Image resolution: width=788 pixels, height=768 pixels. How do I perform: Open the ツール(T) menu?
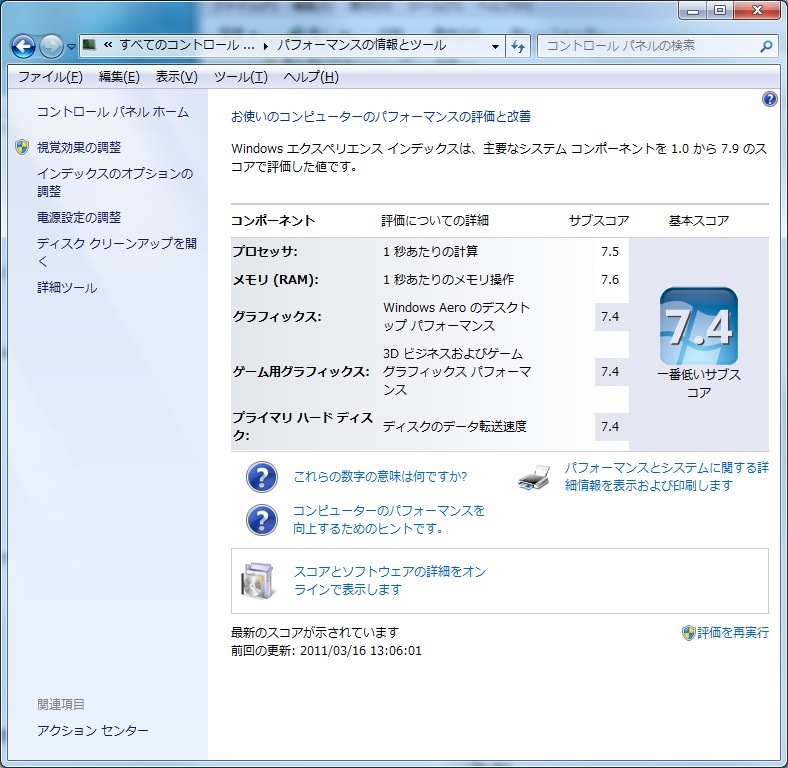pyautogui.click(x=240, y=77)
